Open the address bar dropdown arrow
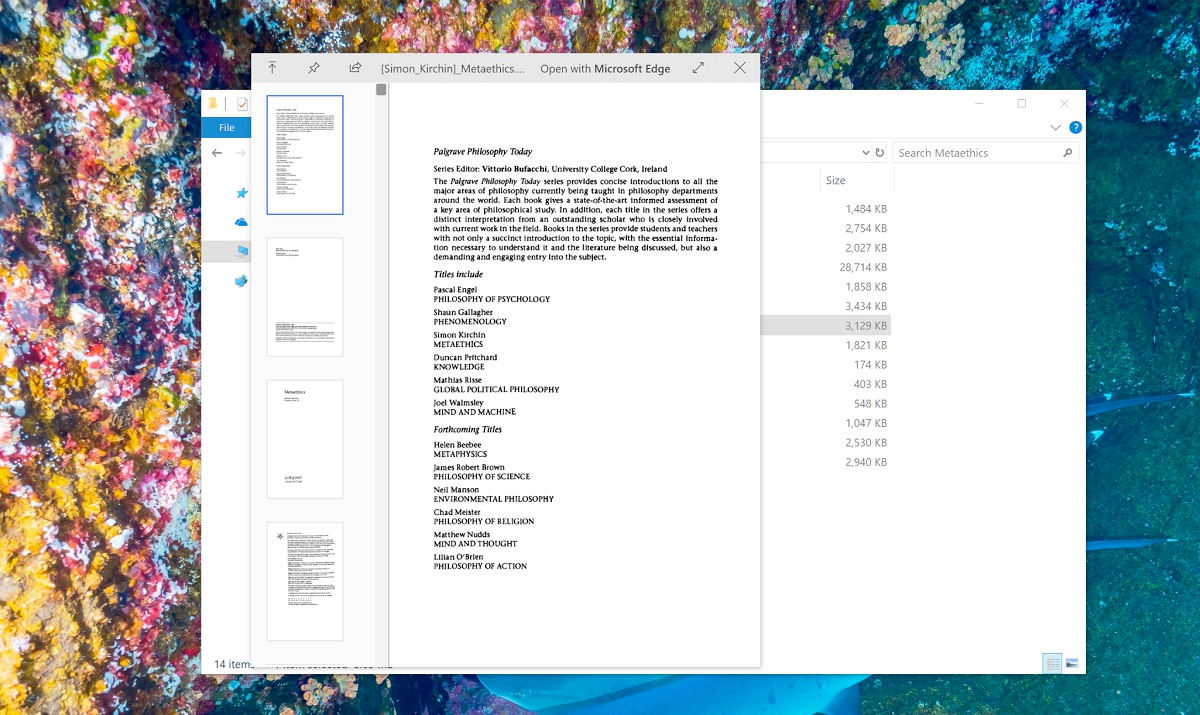This screenshot has width=1200, height=715. coord(867,152)
